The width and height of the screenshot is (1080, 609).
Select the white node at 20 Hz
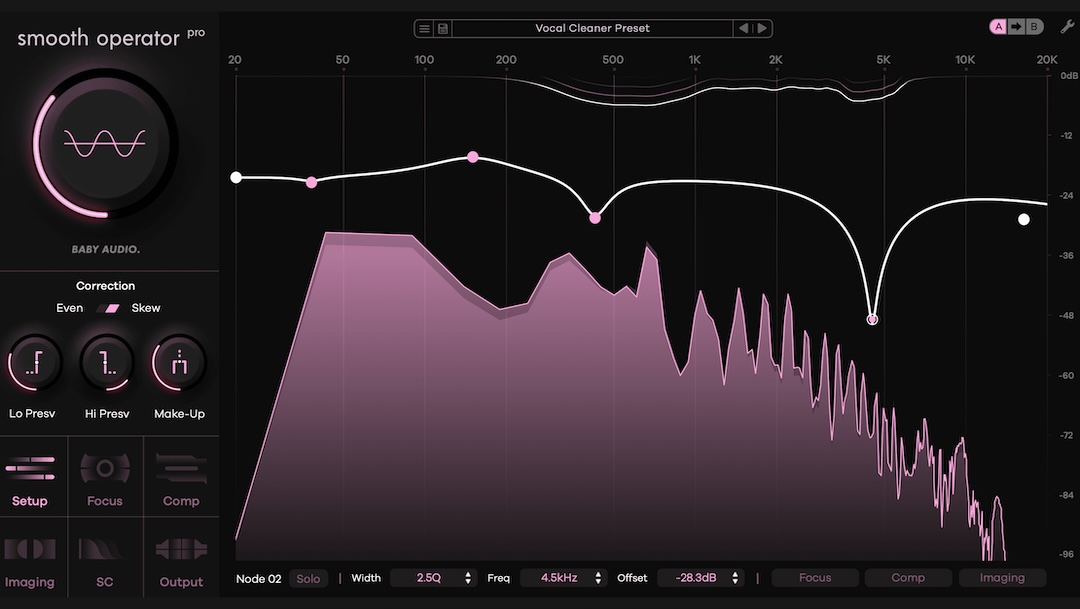tap(236, 177)
